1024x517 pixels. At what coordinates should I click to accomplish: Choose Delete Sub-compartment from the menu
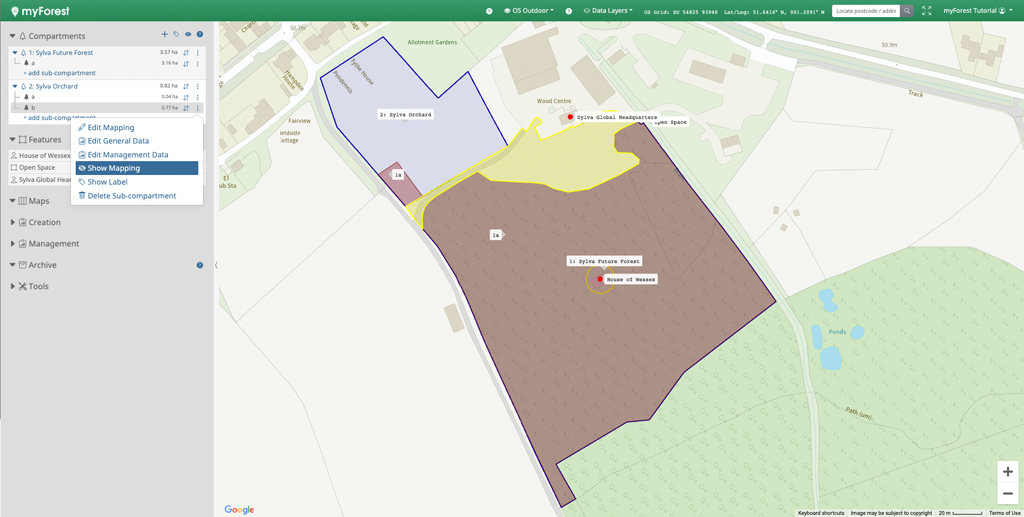tap(131, 196)
